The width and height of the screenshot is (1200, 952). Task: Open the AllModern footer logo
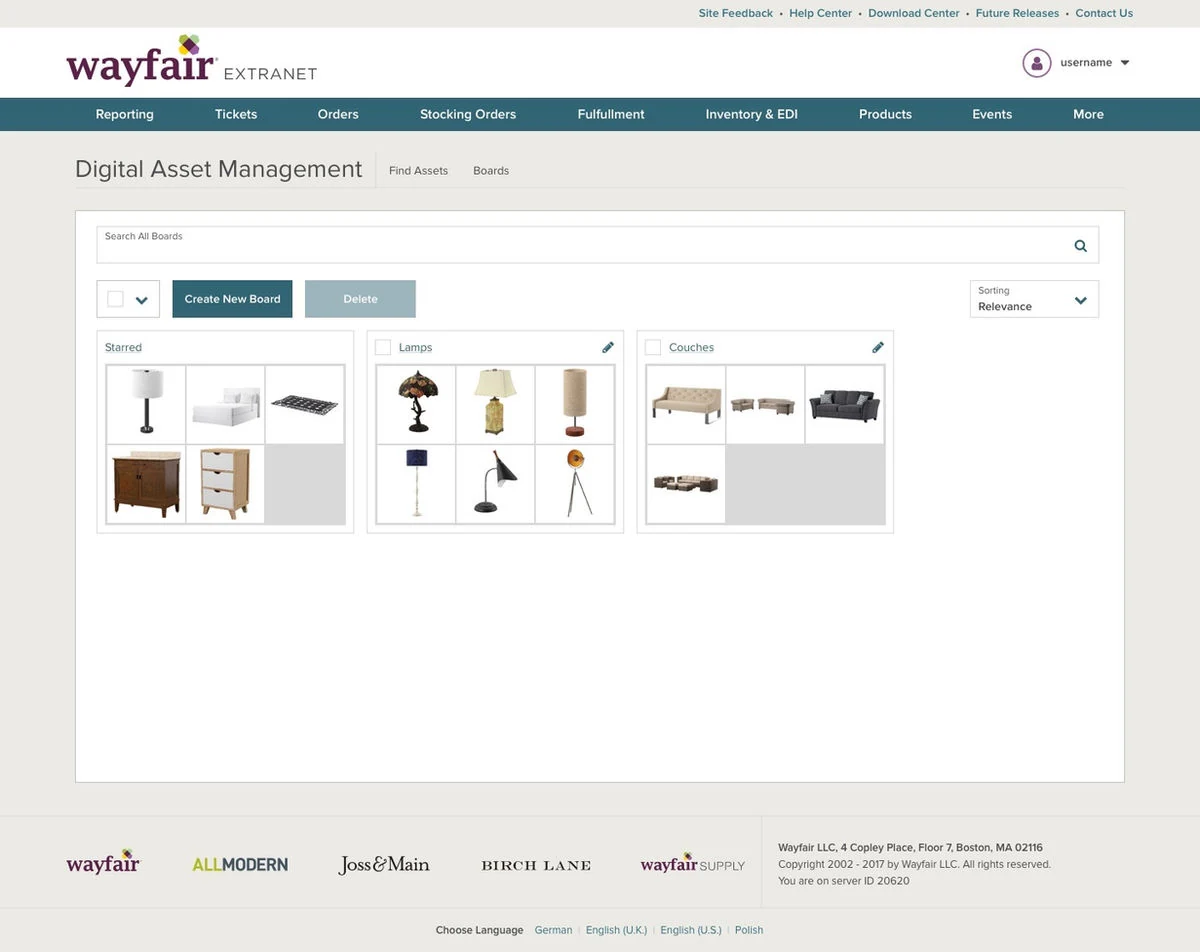(x=240, y=865)
